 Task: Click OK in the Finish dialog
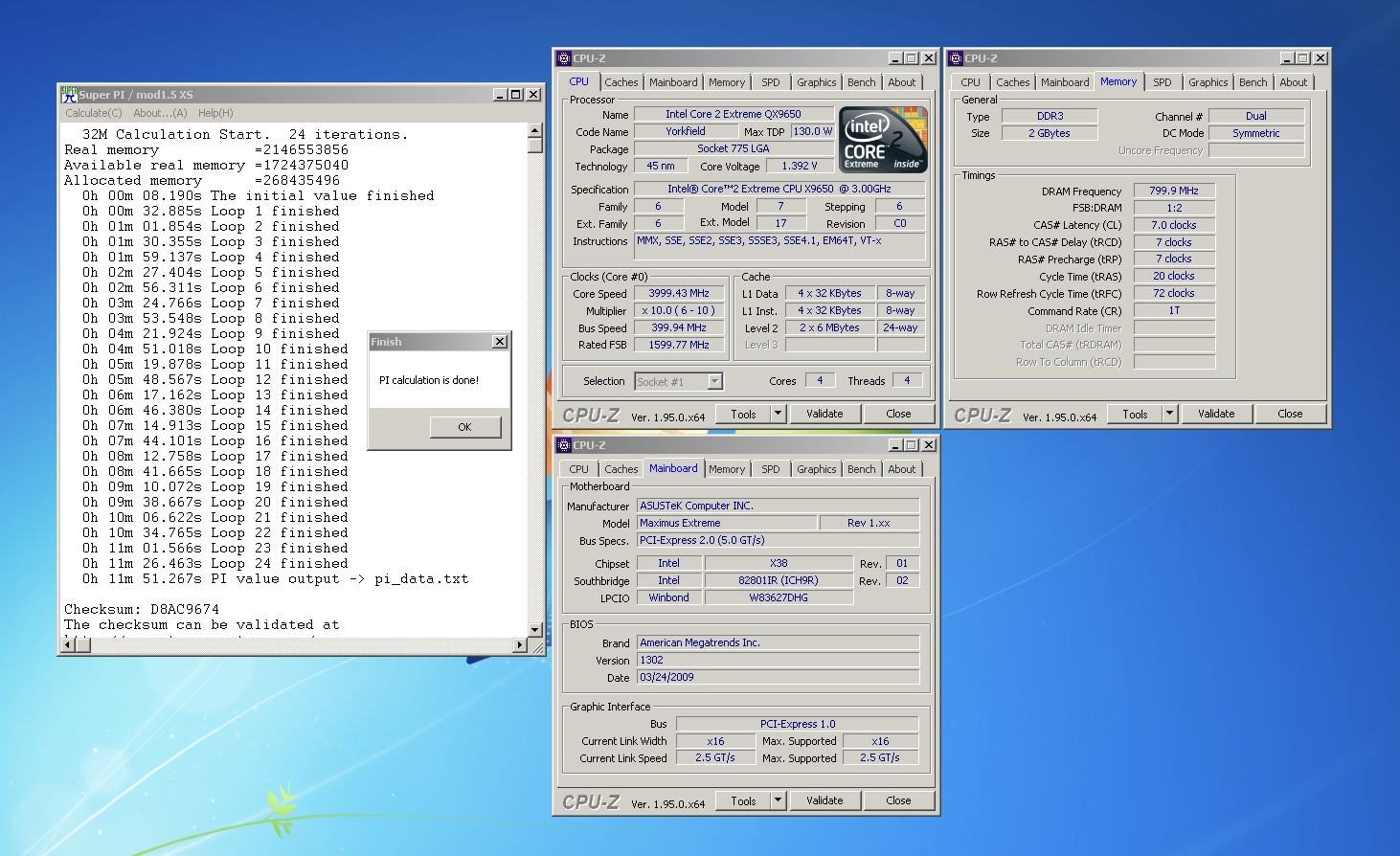464,427
